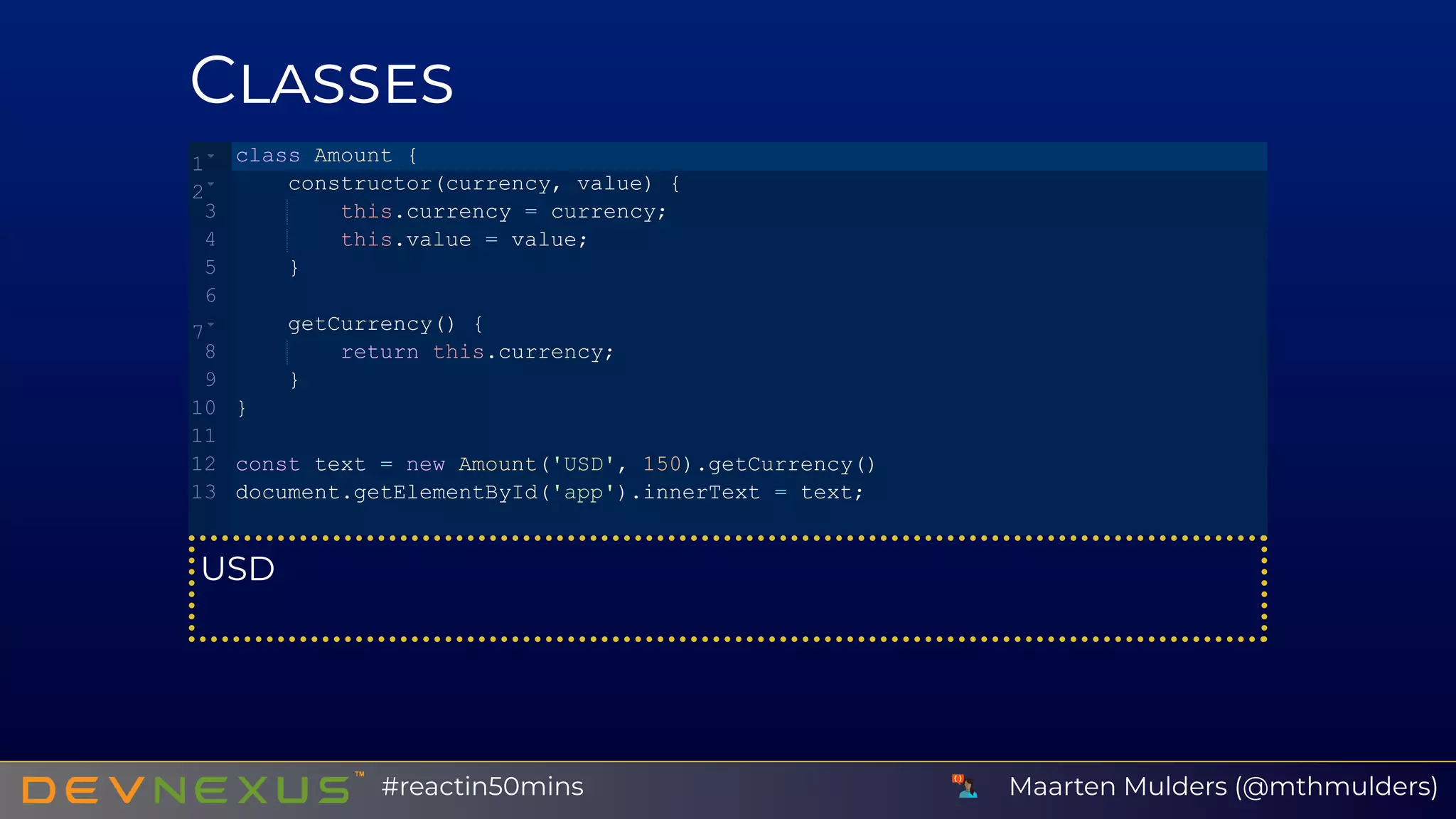
Task: Click the 'constructor' keyword on line 2
Action: 360,183
